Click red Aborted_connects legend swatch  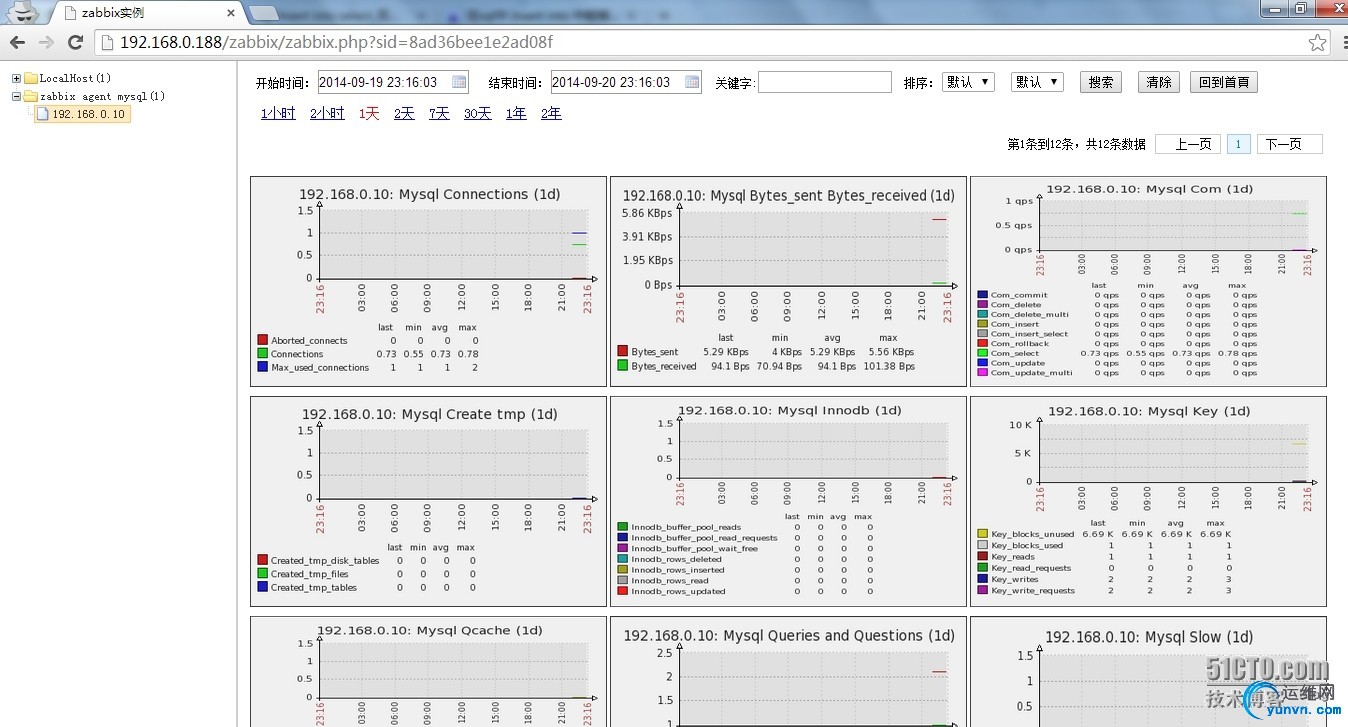[x=263, y=340]
